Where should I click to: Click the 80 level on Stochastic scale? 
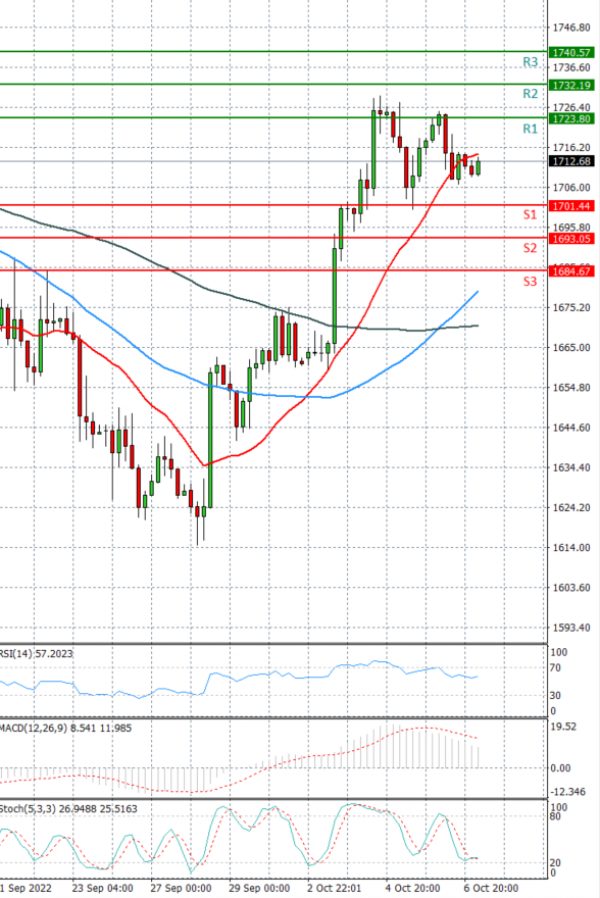tap(555, 816)
